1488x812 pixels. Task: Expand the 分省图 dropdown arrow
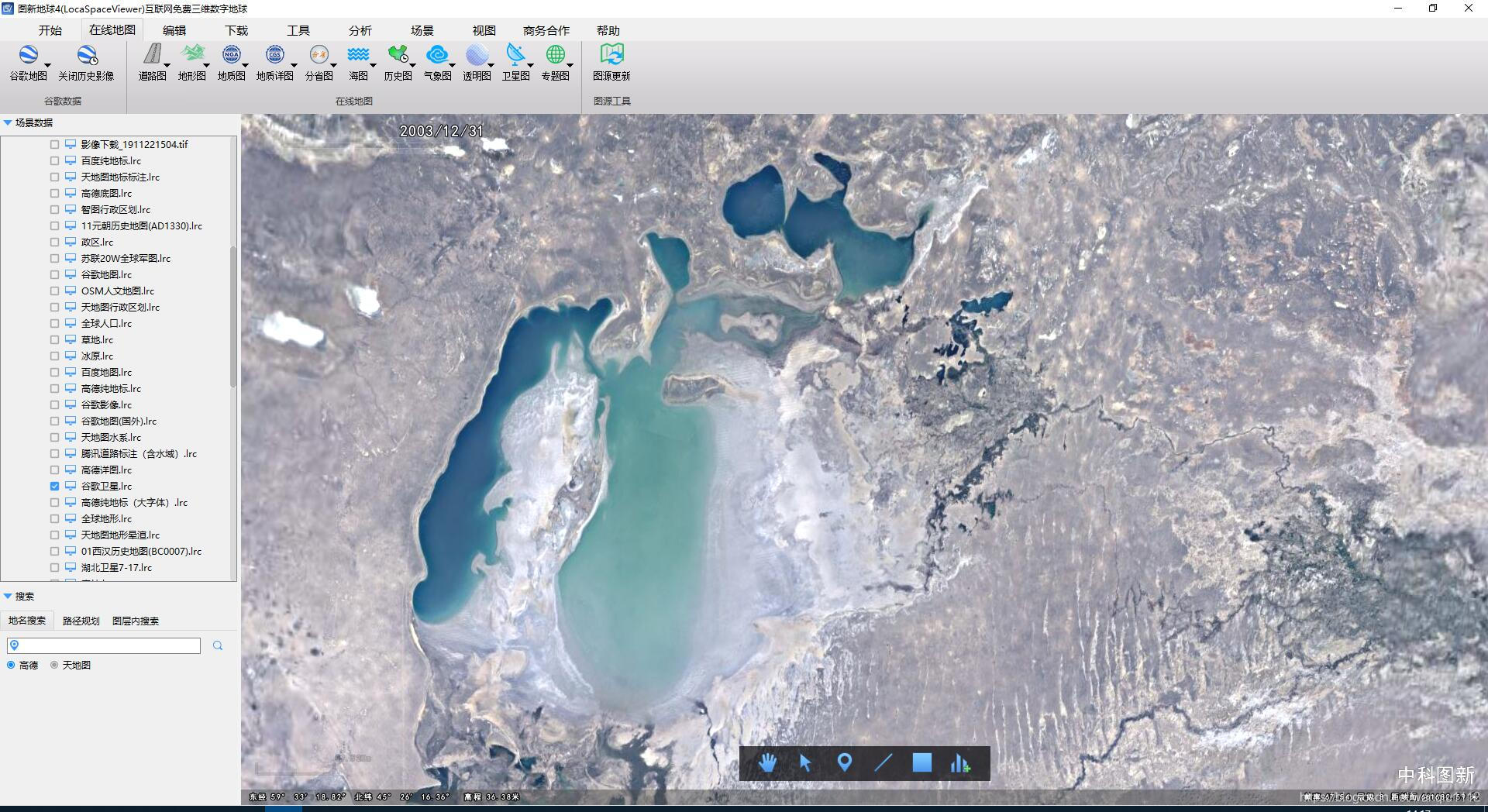tap(333, 65)
